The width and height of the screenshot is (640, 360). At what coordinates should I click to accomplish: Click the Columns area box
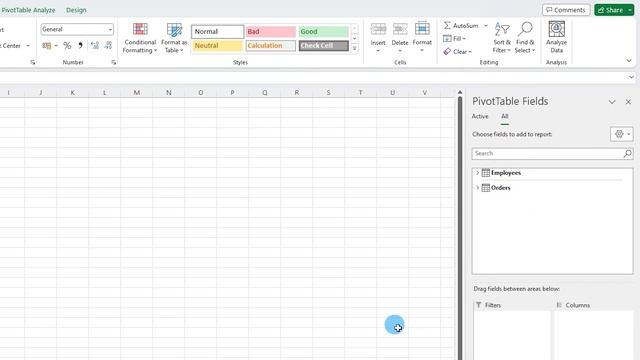point(593,335)
